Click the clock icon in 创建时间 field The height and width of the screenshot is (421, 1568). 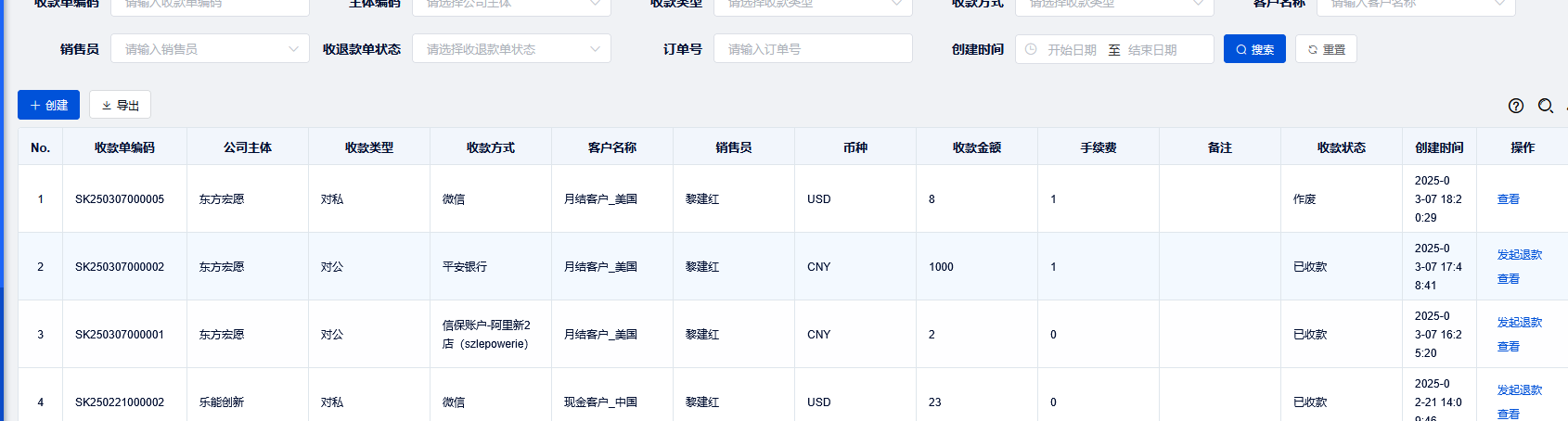(x=1031, y=49)
